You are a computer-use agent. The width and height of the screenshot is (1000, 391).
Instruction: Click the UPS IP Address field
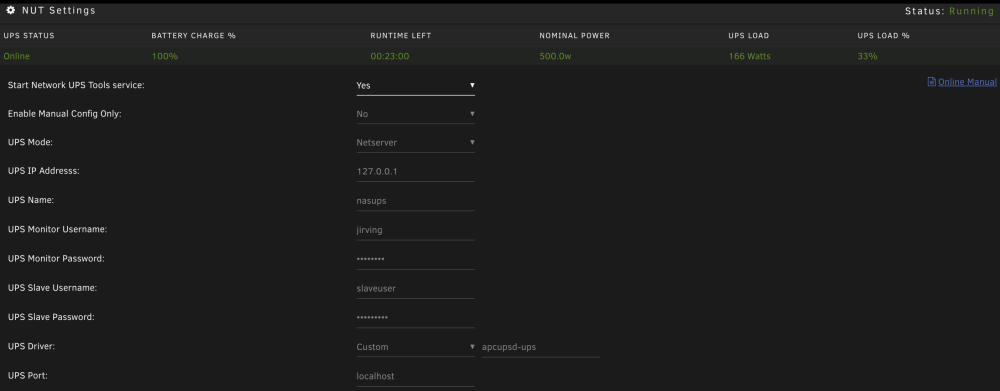(x=415, y=172)
